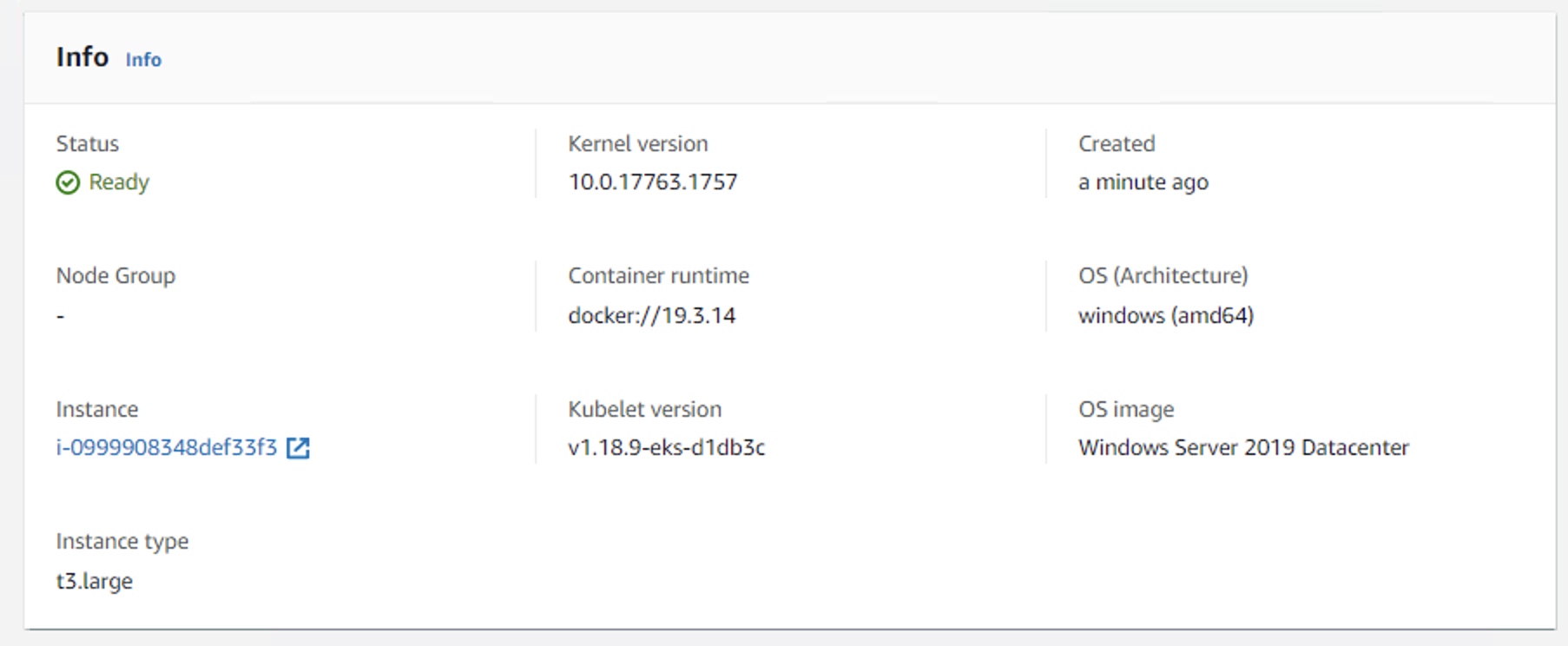Open the blue Info help link

click(x=143, y=60)
